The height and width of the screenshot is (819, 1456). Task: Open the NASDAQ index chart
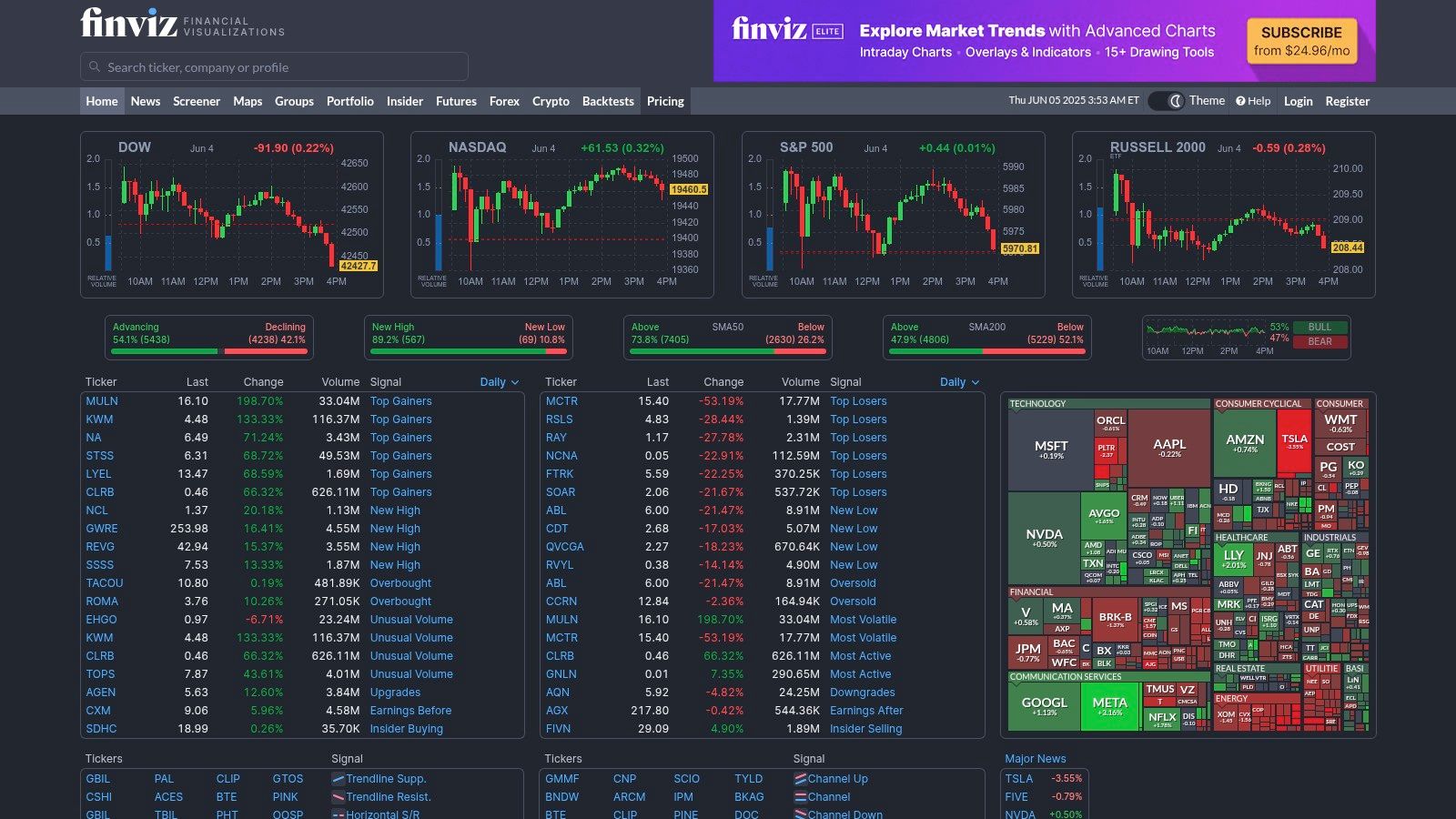562,215
